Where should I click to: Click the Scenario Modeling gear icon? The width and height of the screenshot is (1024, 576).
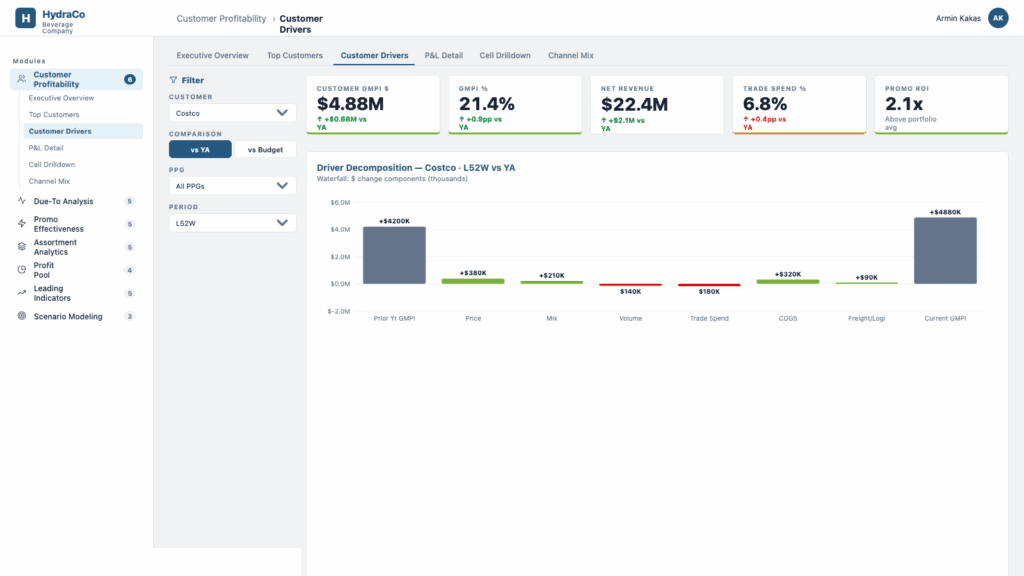22,316
